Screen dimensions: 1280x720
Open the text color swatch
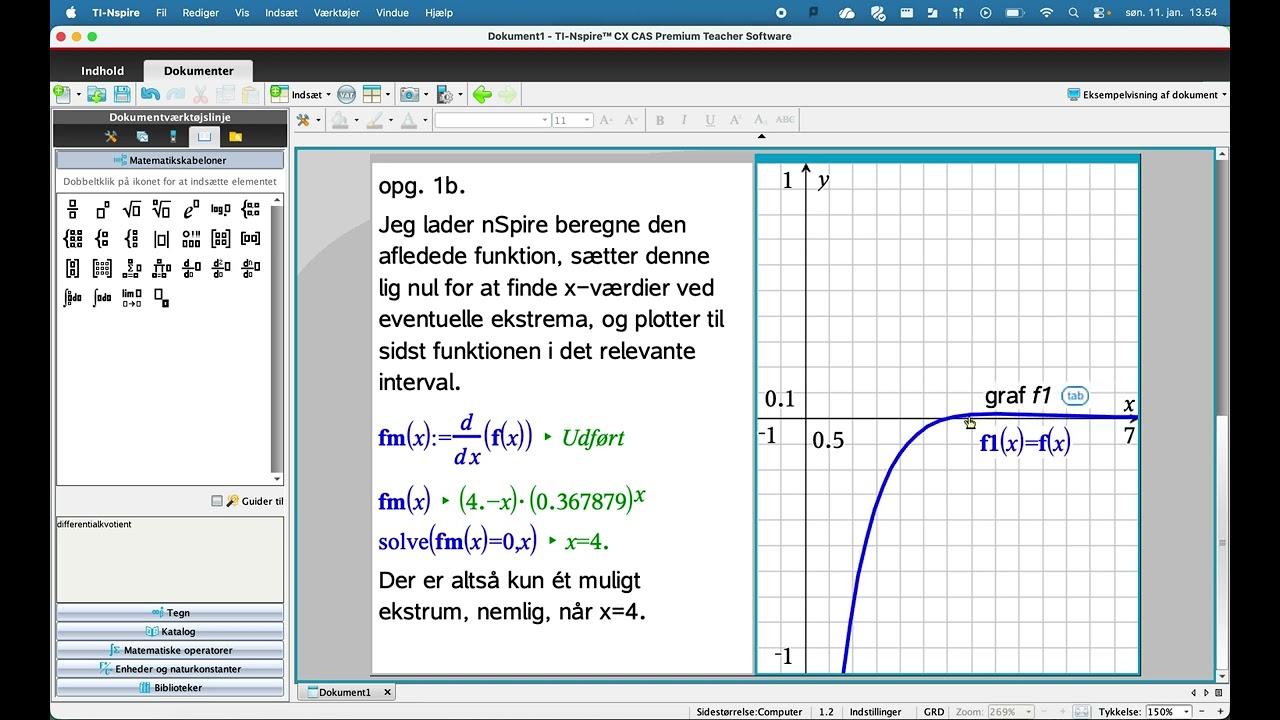point(408,120)
